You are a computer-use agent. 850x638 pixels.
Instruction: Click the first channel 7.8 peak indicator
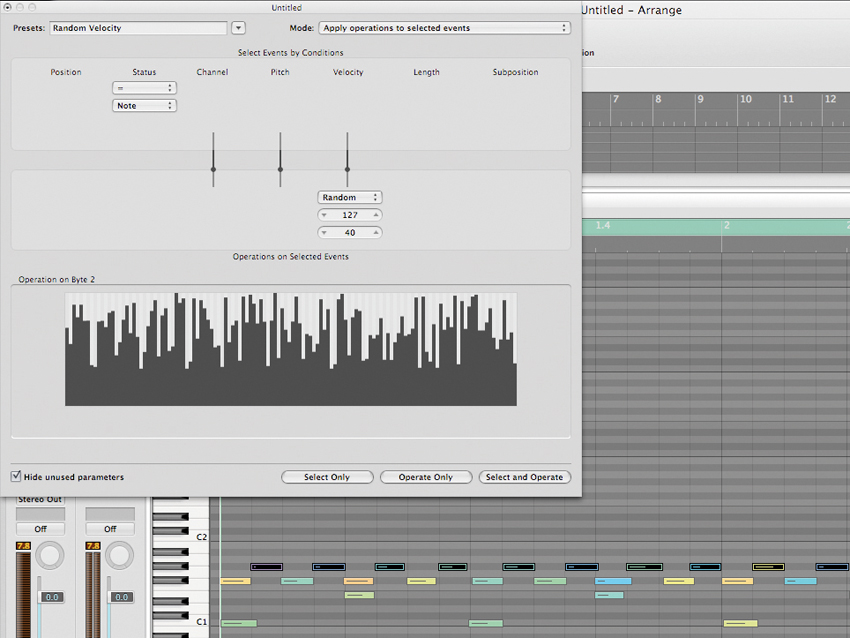(x=23, y=546)
